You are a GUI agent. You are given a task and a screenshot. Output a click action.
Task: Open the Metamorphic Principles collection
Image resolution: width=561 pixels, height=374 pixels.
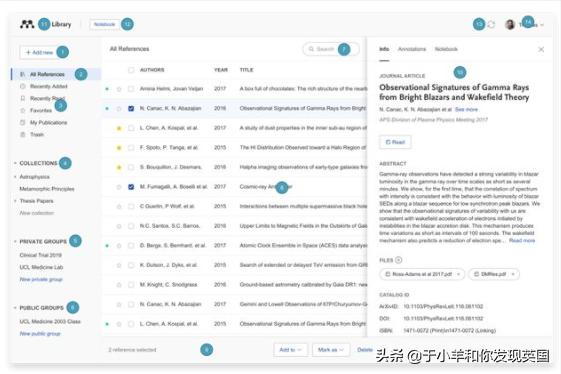[47, 189]
